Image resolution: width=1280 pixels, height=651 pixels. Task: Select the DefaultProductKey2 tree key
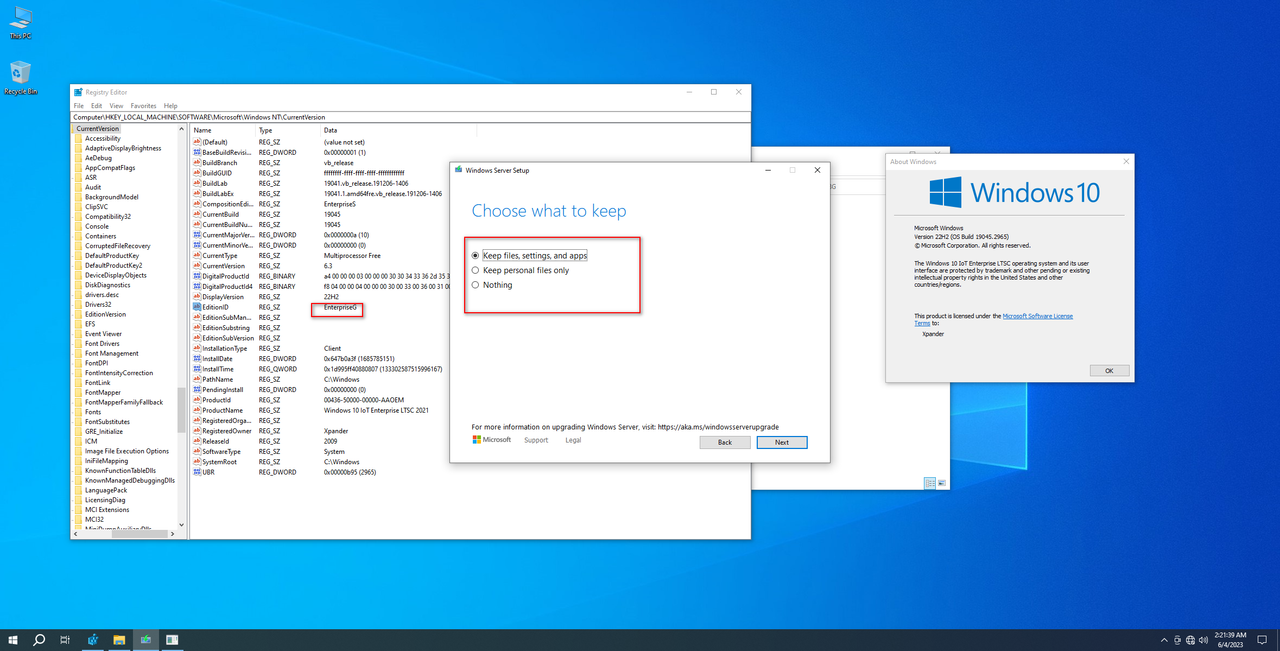(x=113, y=265)
